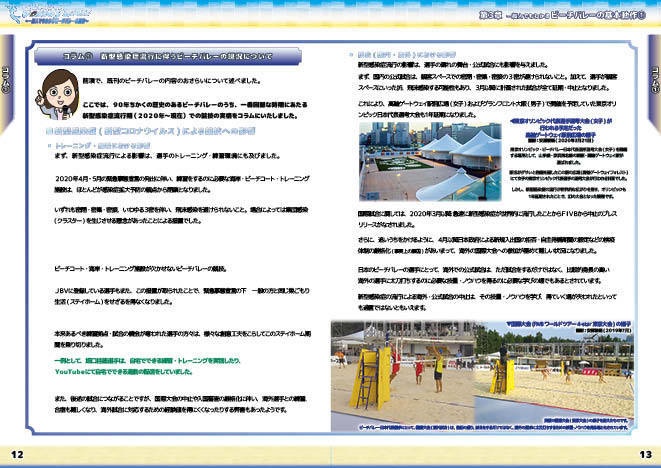This screenshot has width=661, height=468.
Task: Click the right side tab labeled 'コラム①'
Action: pos(654,82)
